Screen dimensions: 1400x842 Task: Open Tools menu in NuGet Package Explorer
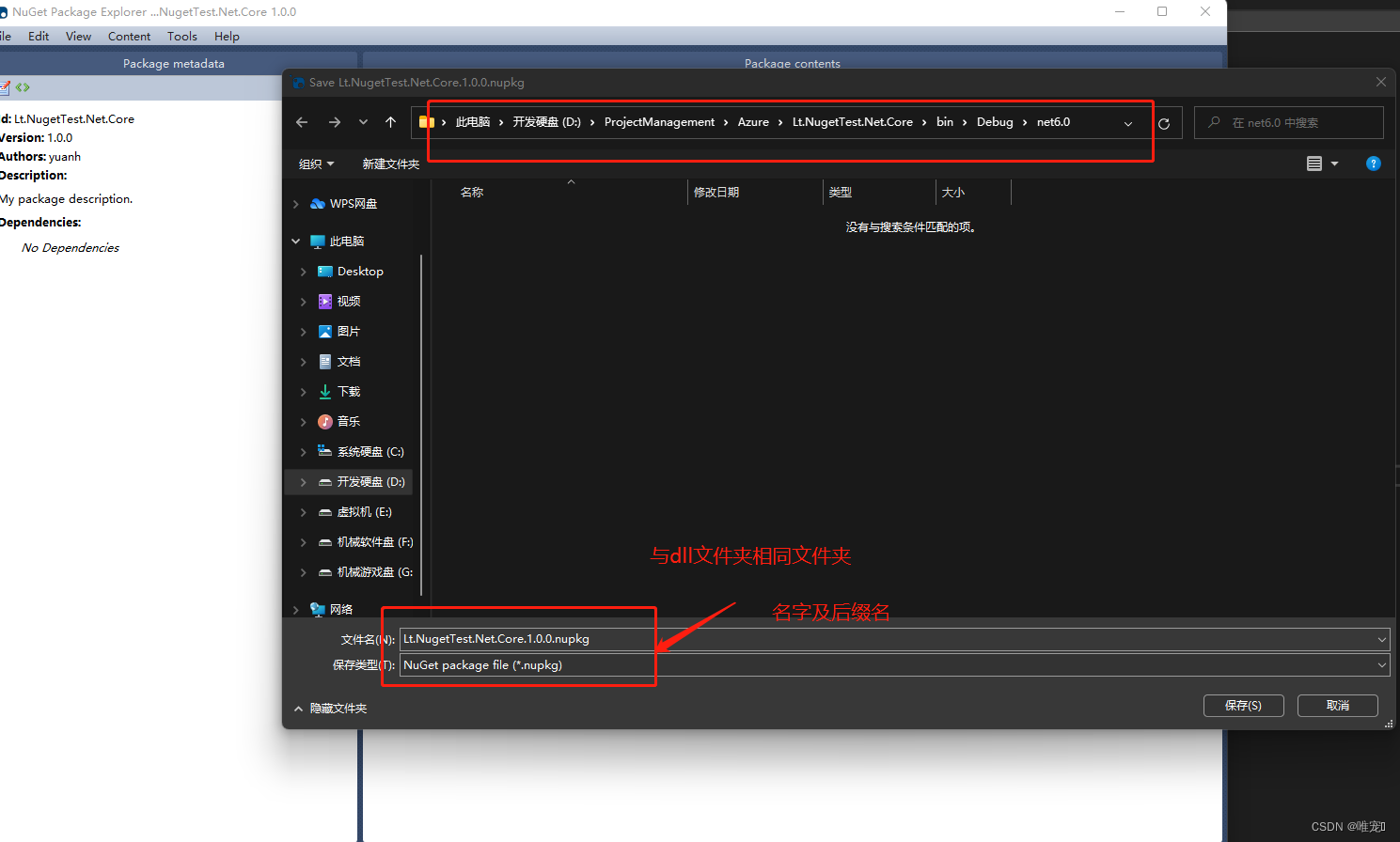point(182,37)
